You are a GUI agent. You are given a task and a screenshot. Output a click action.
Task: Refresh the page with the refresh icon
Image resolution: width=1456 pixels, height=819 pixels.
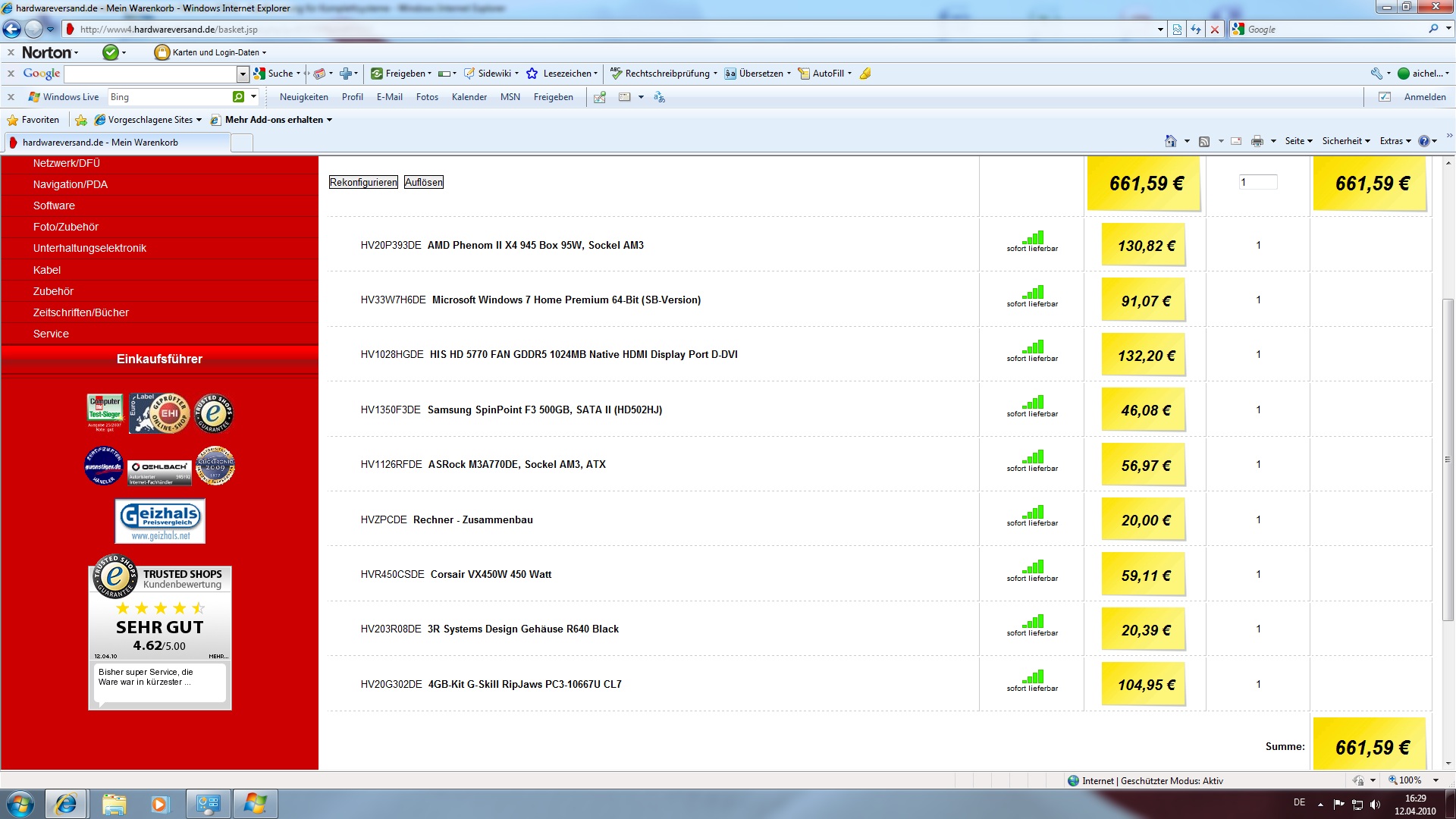pyautogui.click(x=1196, y=30)
